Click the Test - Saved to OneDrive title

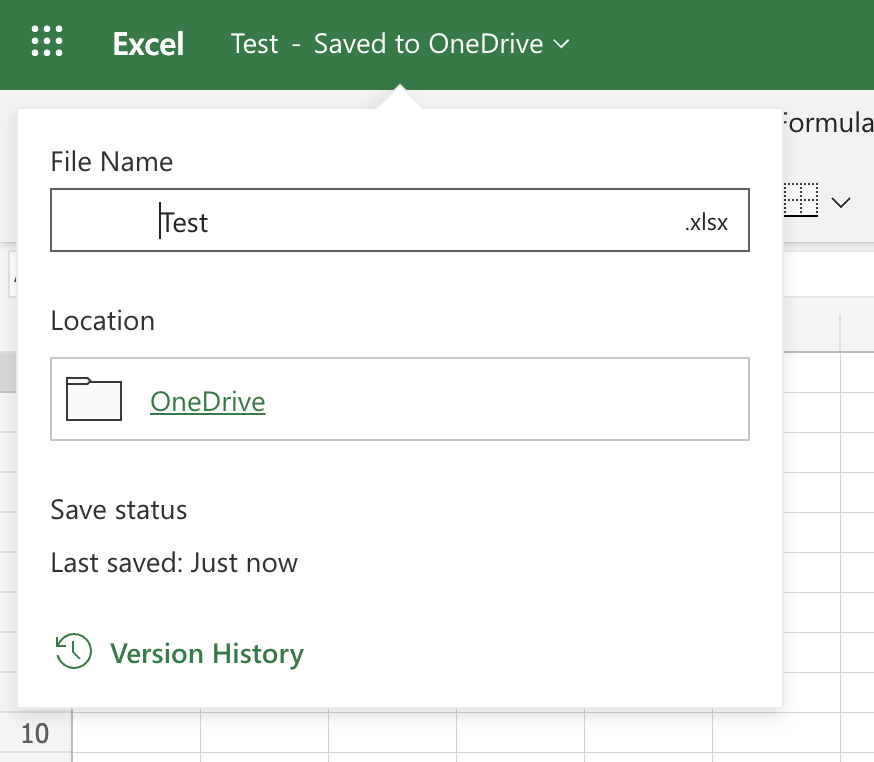pos(387,44)
